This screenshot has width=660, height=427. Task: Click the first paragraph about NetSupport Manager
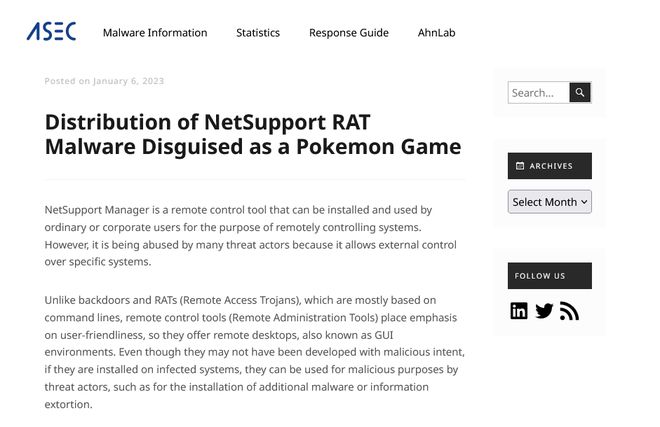pyautogui.click(x=250, y=236)
